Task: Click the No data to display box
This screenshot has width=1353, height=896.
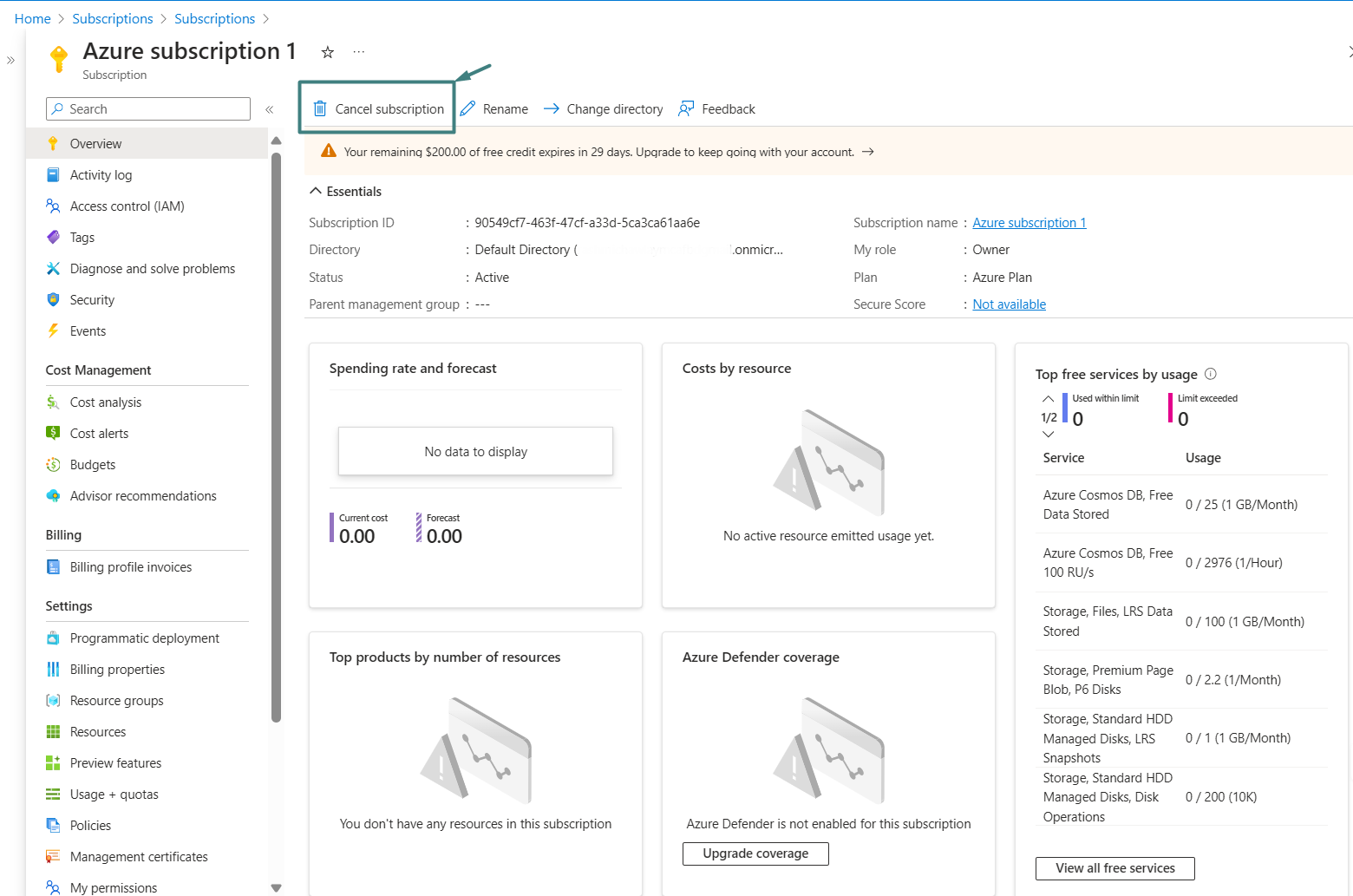Action: tap(475, 451)
